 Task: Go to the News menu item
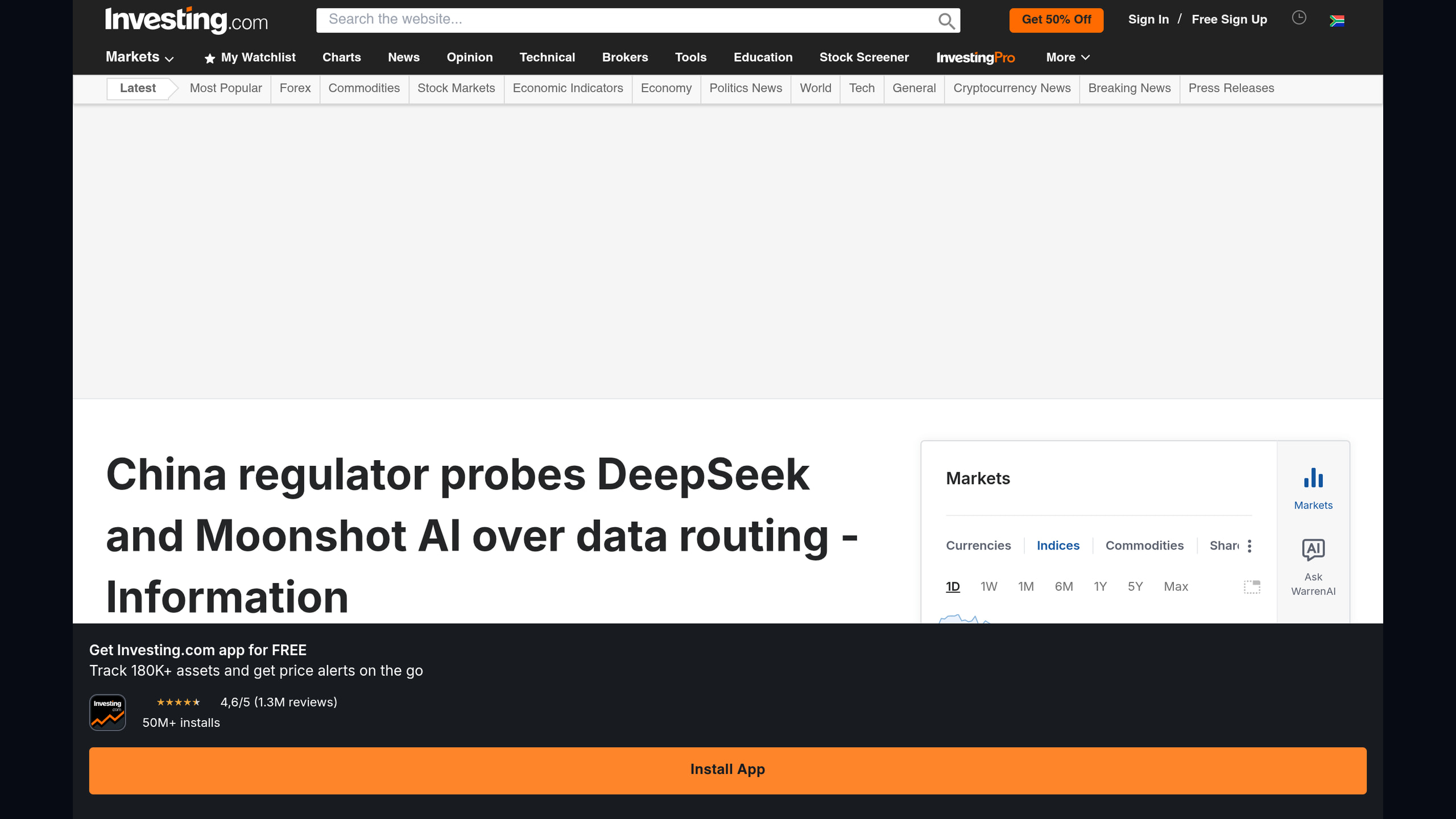coord(403,57)
